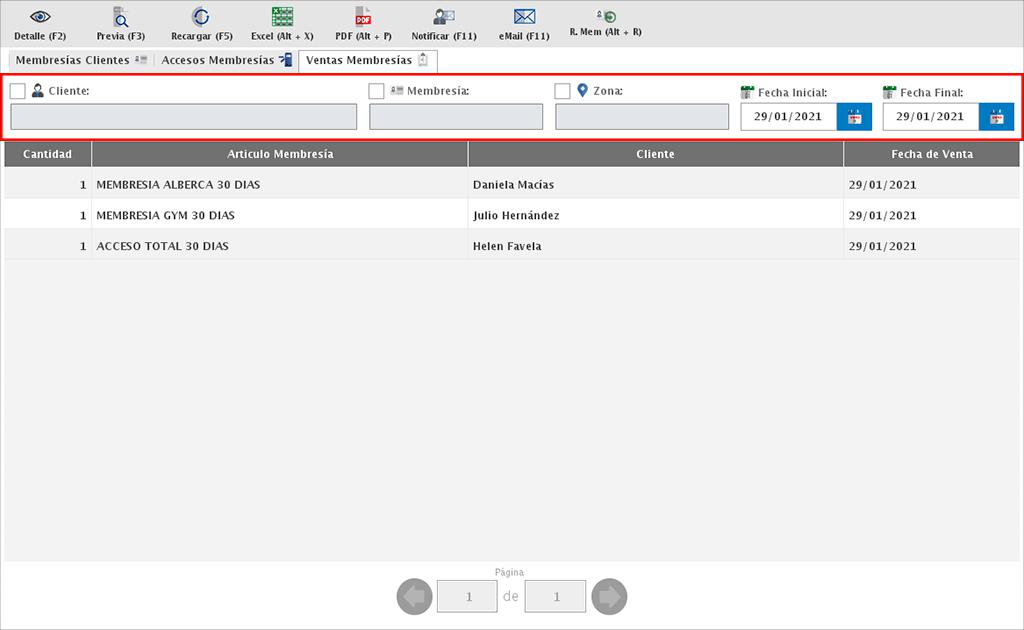Viewport: 1024px width, 630px height.
Task: Open the Fecha Inicial calendar picker
Action: coord(854,117)
